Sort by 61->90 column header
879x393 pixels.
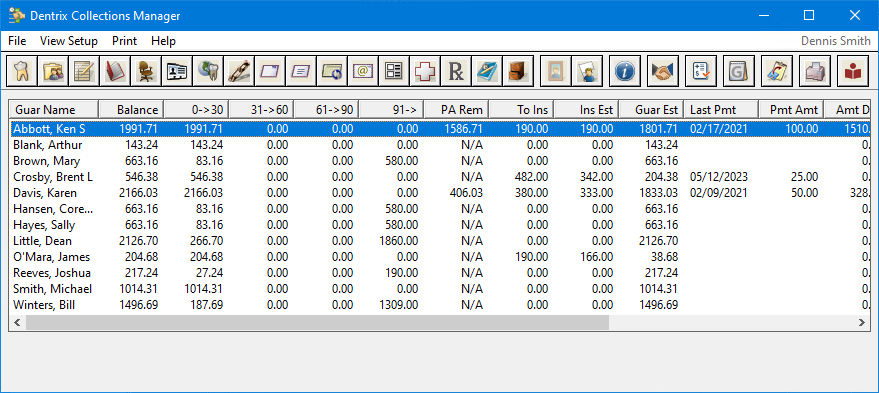[327, 110]
